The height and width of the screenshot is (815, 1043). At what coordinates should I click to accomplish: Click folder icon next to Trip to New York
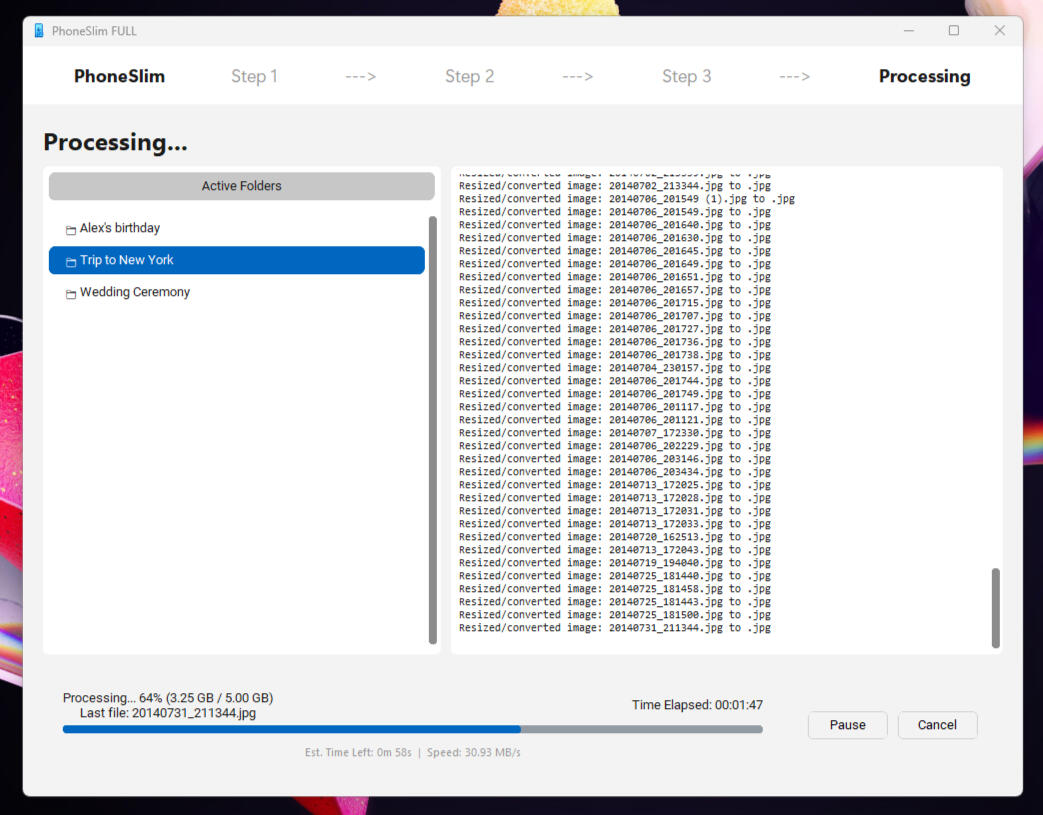(x=71, y=262)
